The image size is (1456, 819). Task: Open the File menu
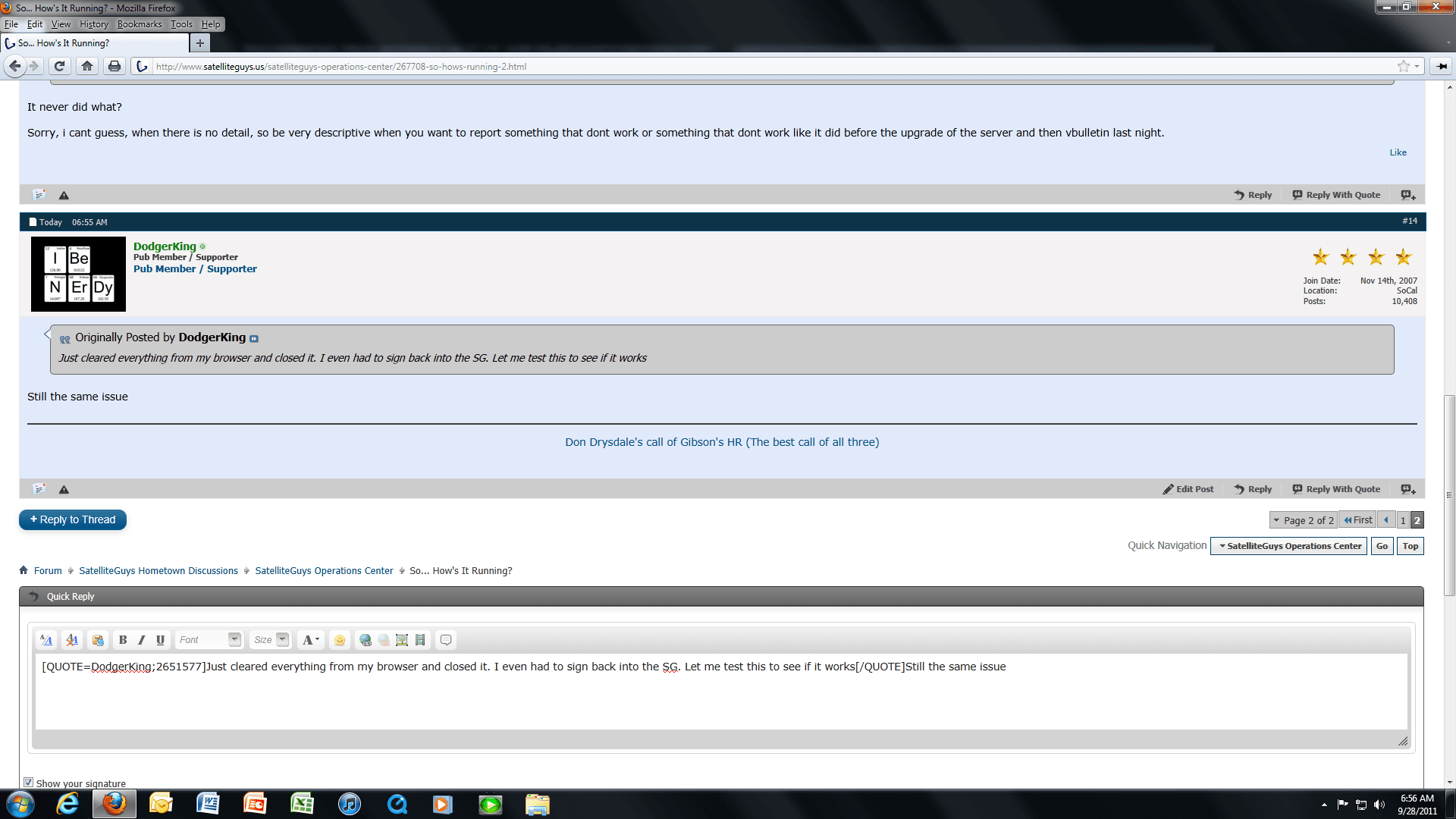[x=11, y=24]
